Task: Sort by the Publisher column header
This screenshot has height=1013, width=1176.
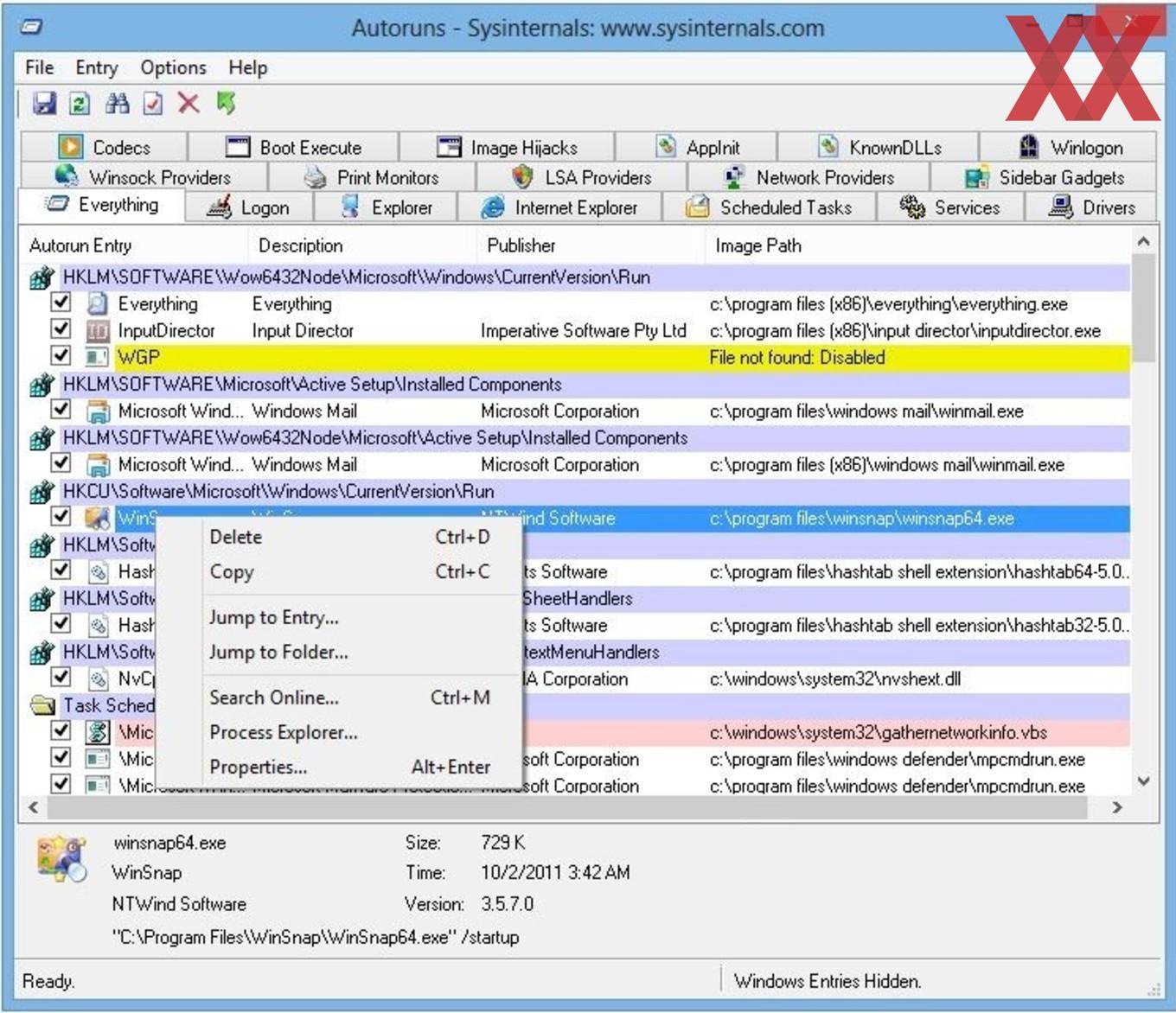Action: click(591, 245)
